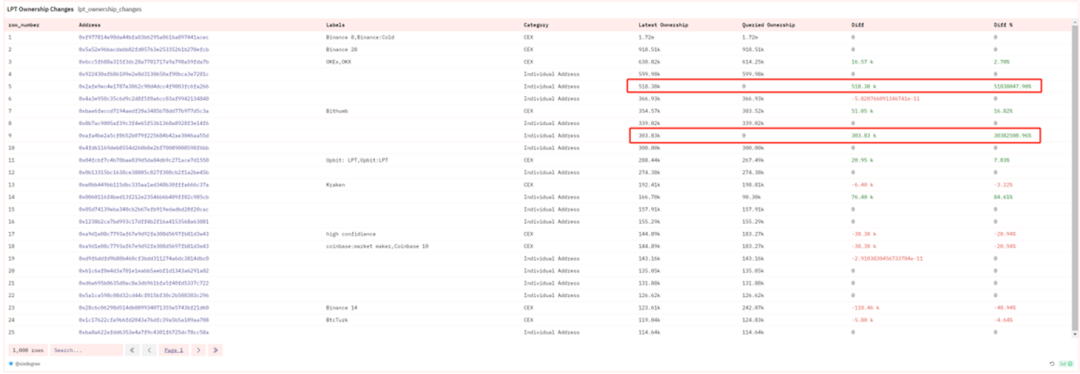1080x374 pixels.
Task: Click the refresh query icon
Action: (x=1052, y=364)
